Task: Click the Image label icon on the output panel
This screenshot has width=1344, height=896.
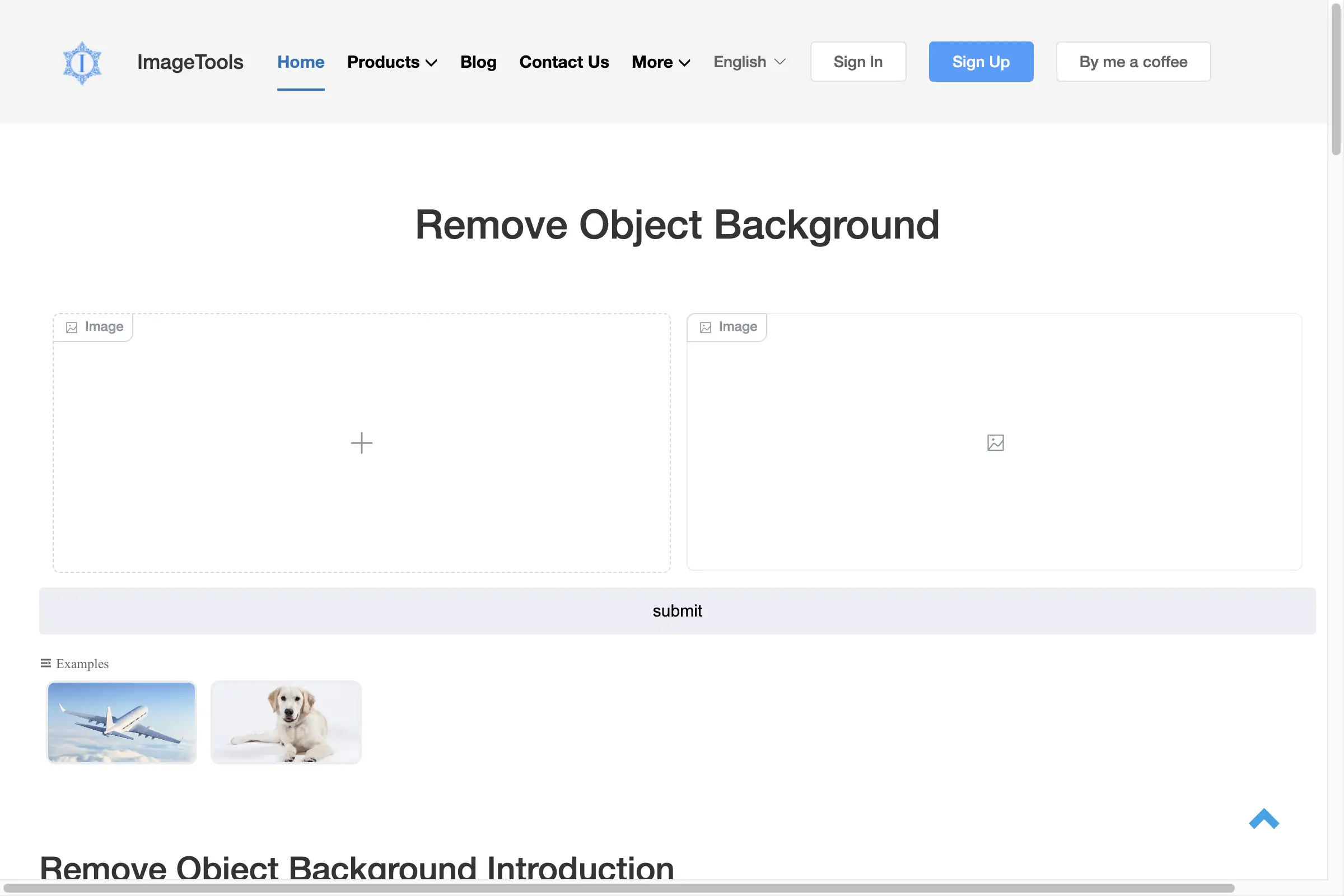Action: [706, 327]
